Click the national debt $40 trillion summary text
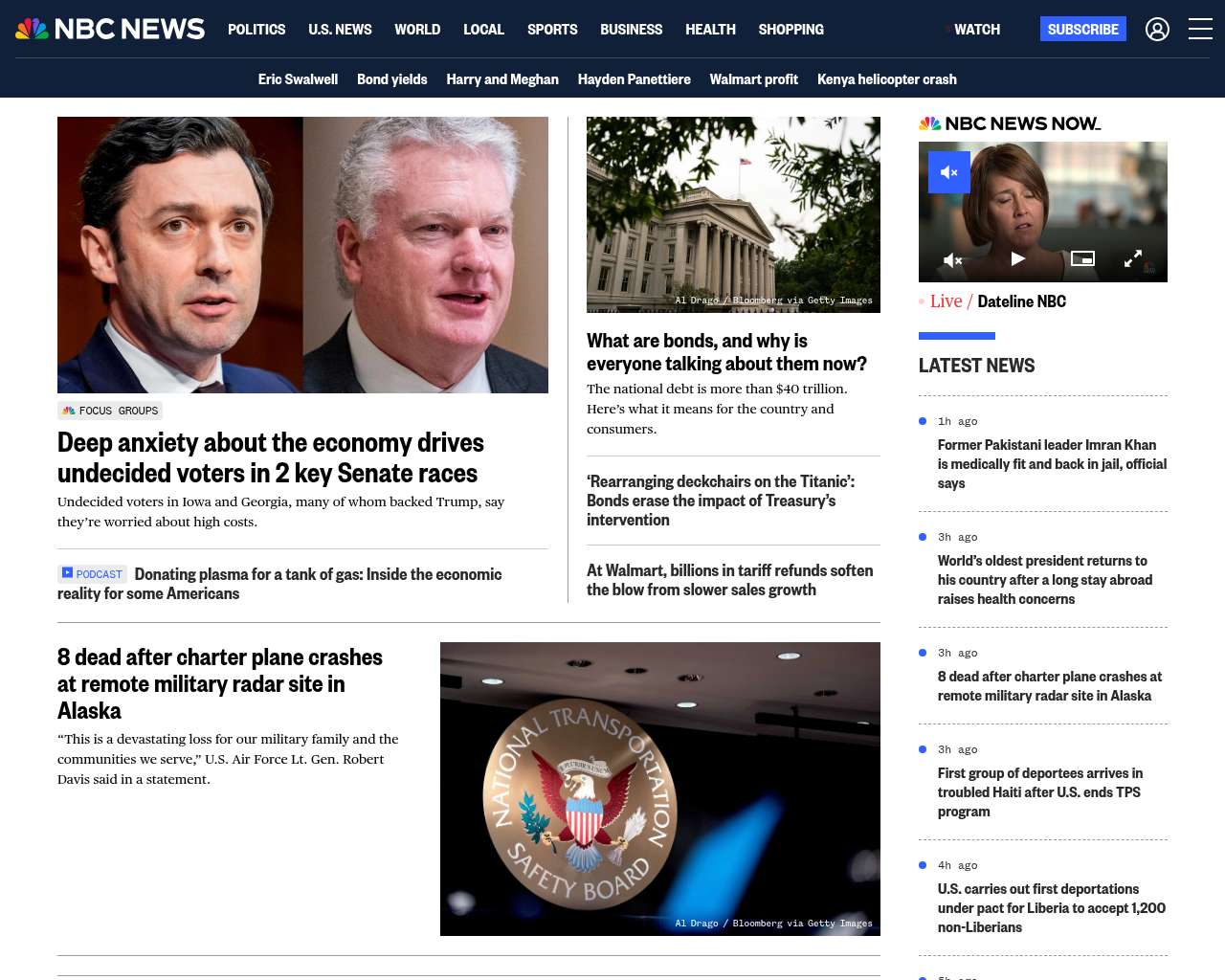Viewport: 1225px width, 980px height. tap(717, 409)
